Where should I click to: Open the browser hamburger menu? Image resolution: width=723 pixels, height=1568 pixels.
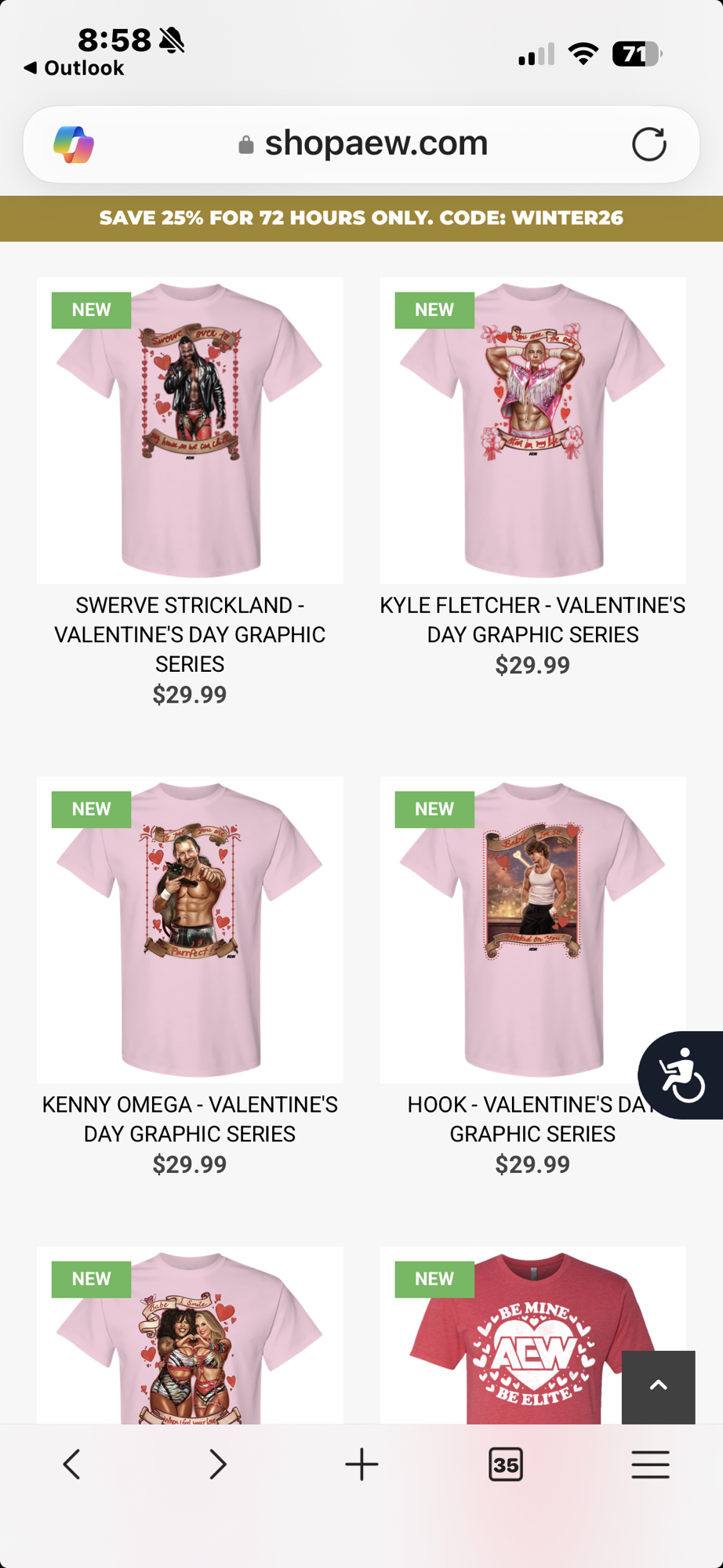[x=650, y=1464]
